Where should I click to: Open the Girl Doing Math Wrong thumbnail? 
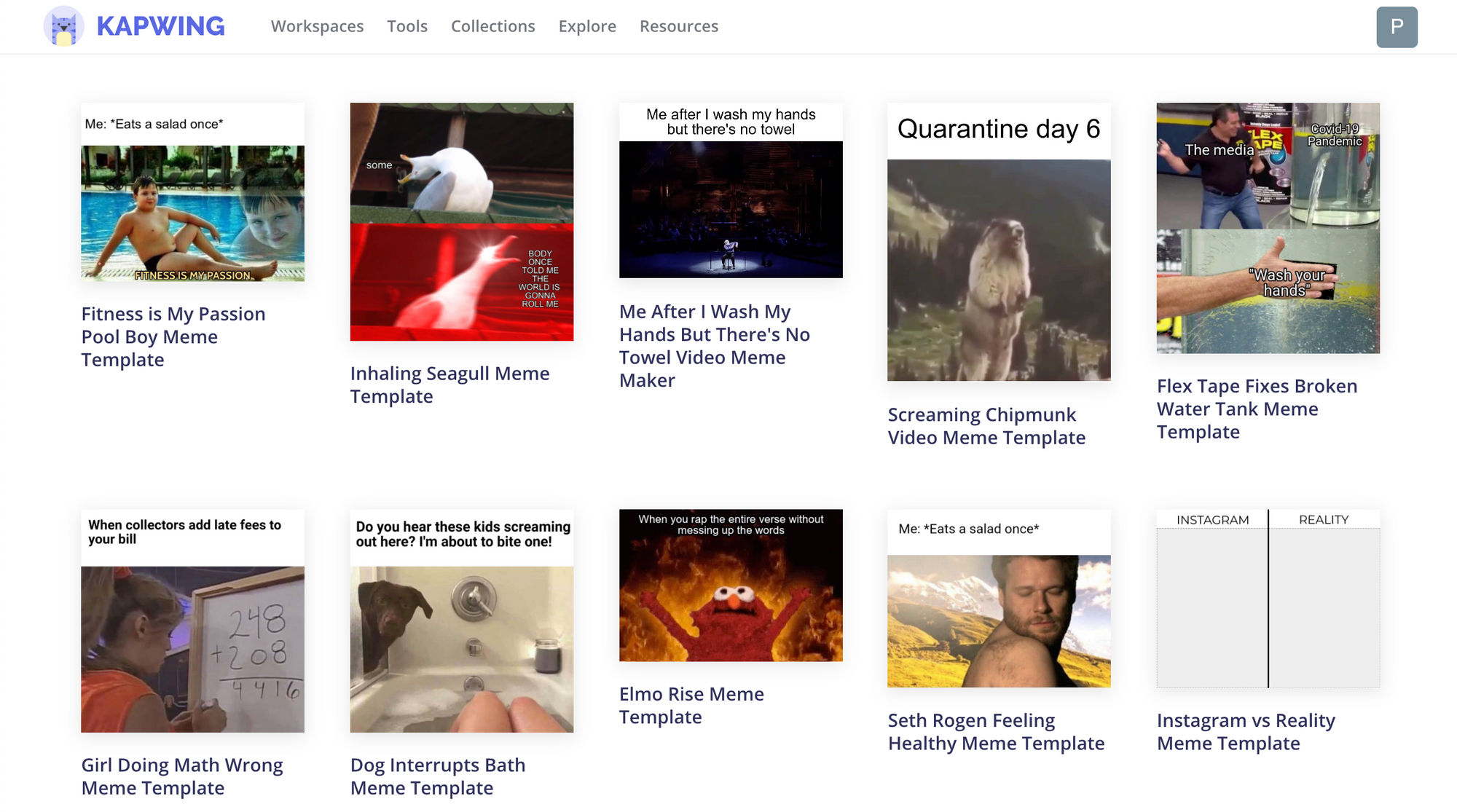[x=192, y=620]
